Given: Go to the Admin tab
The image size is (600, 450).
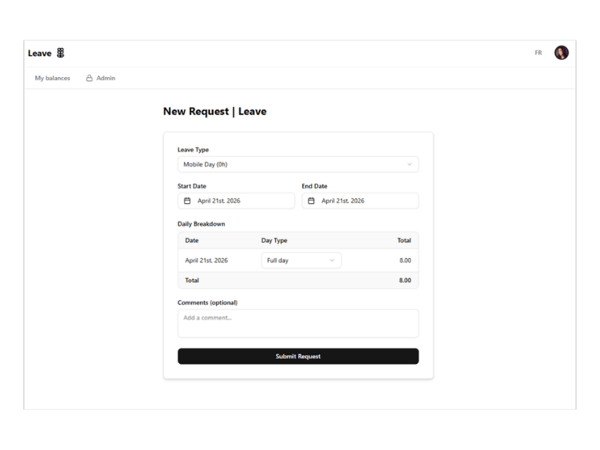Looking at the screenshot, I should (101, 78).
